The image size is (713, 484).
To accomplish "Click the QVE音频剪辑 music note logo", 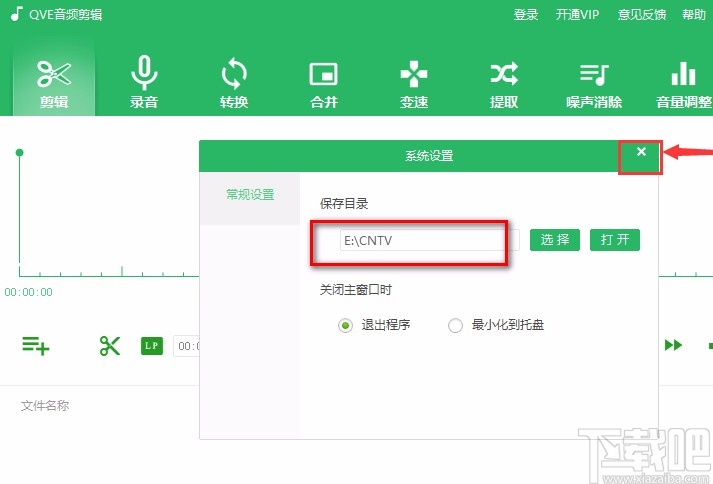I will (16, 14).
